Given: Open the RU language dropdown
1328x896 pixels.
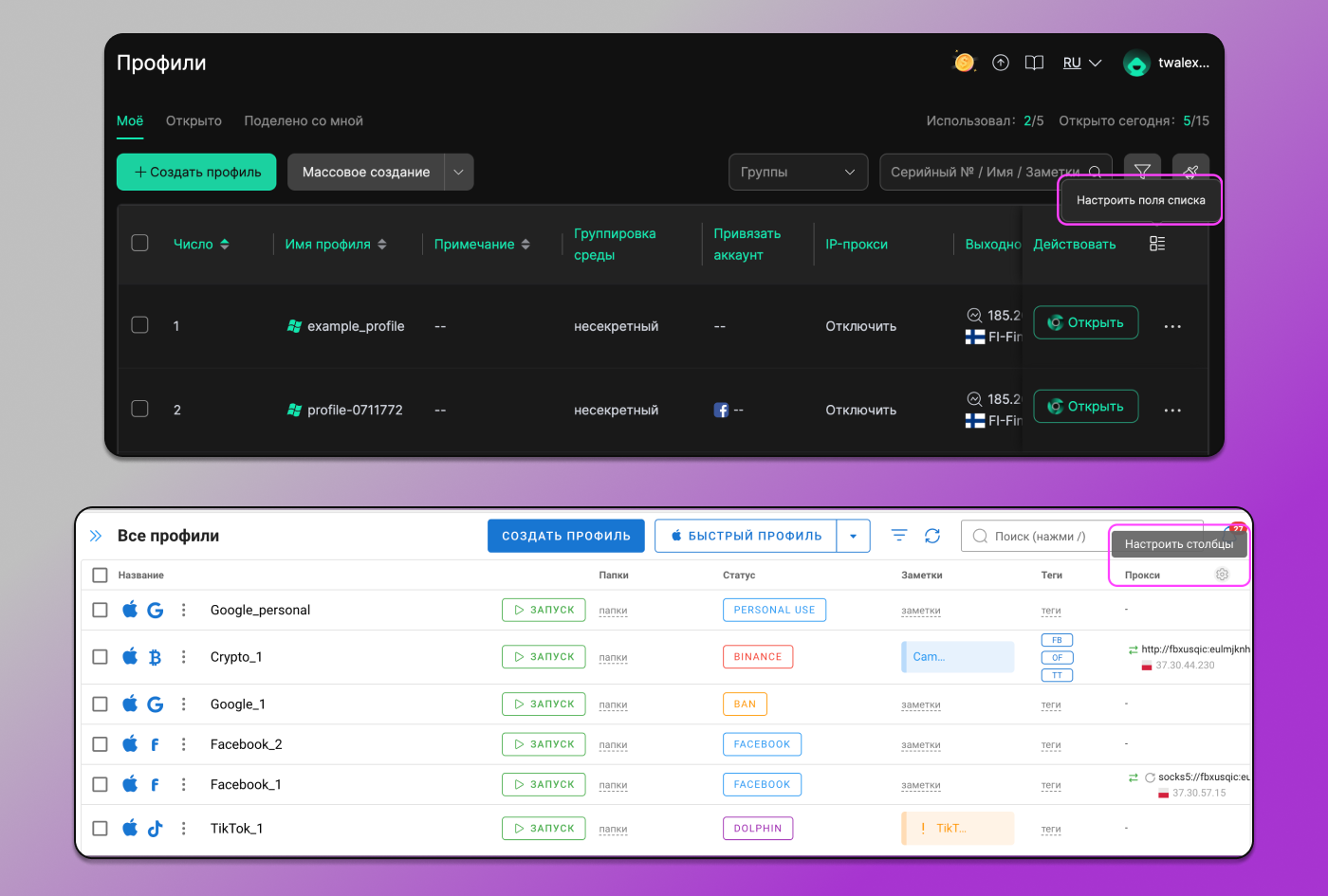Looking at the screenshot, I should click(1080, 63).
